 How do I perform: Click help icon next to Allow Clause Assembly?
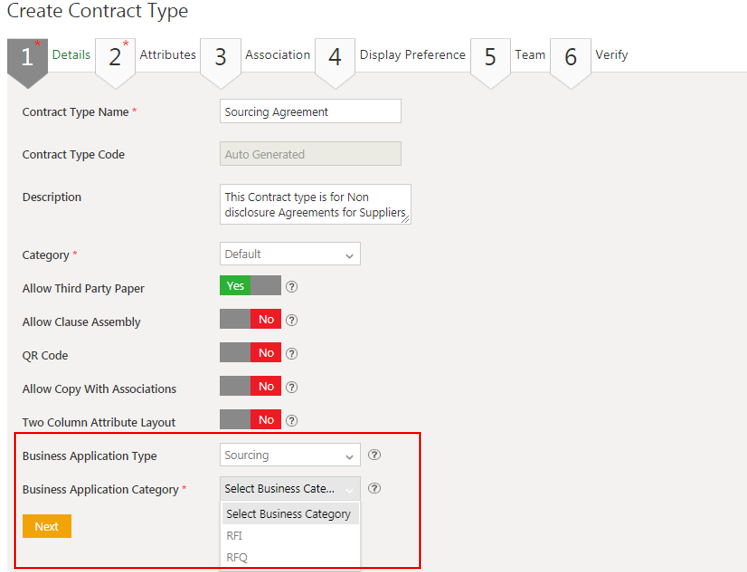pyautogui.click(x=292, y=321)
